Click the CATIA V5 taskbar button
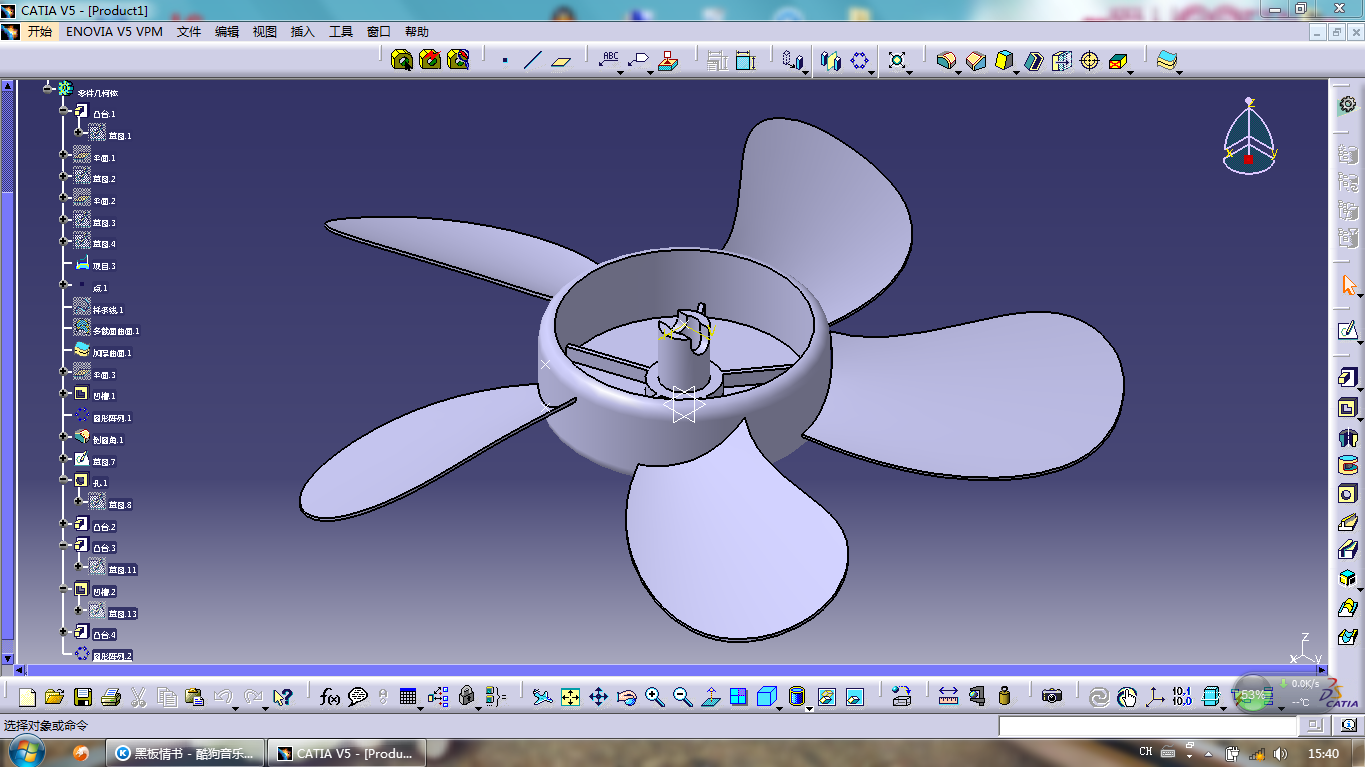The image size is (1365, 767). tap(345, 753)
